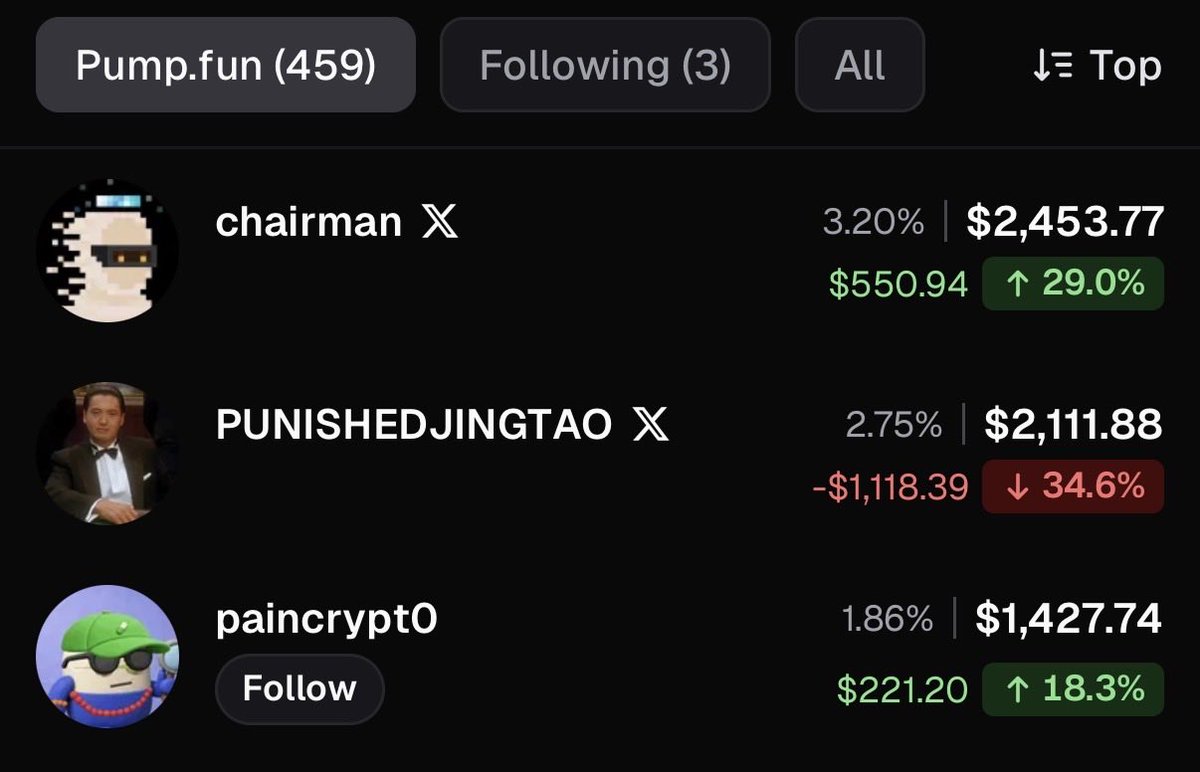1200x772 pixels.
Task: Click chairman's pixel-art avatar
Action: point(107,250)
